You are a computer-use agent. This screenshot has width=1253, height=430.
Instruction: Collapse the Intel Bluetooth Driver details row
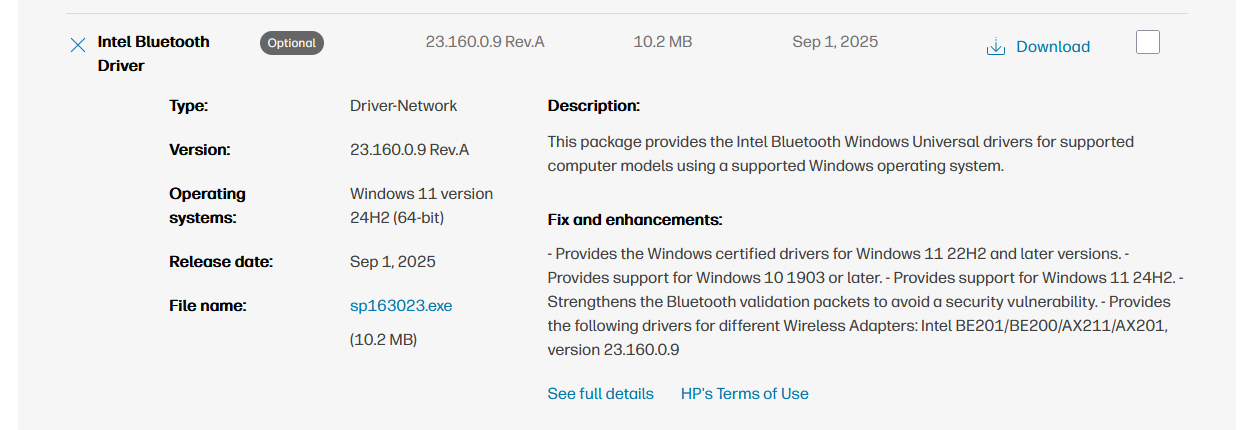78,45
